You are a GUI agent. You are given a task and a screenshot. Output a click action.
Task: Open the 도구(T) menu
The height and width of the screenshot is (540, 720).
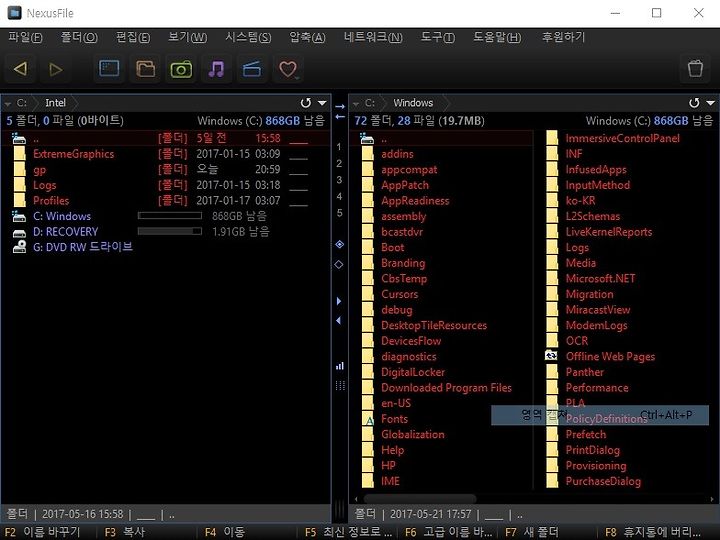(x=438, y=37)
